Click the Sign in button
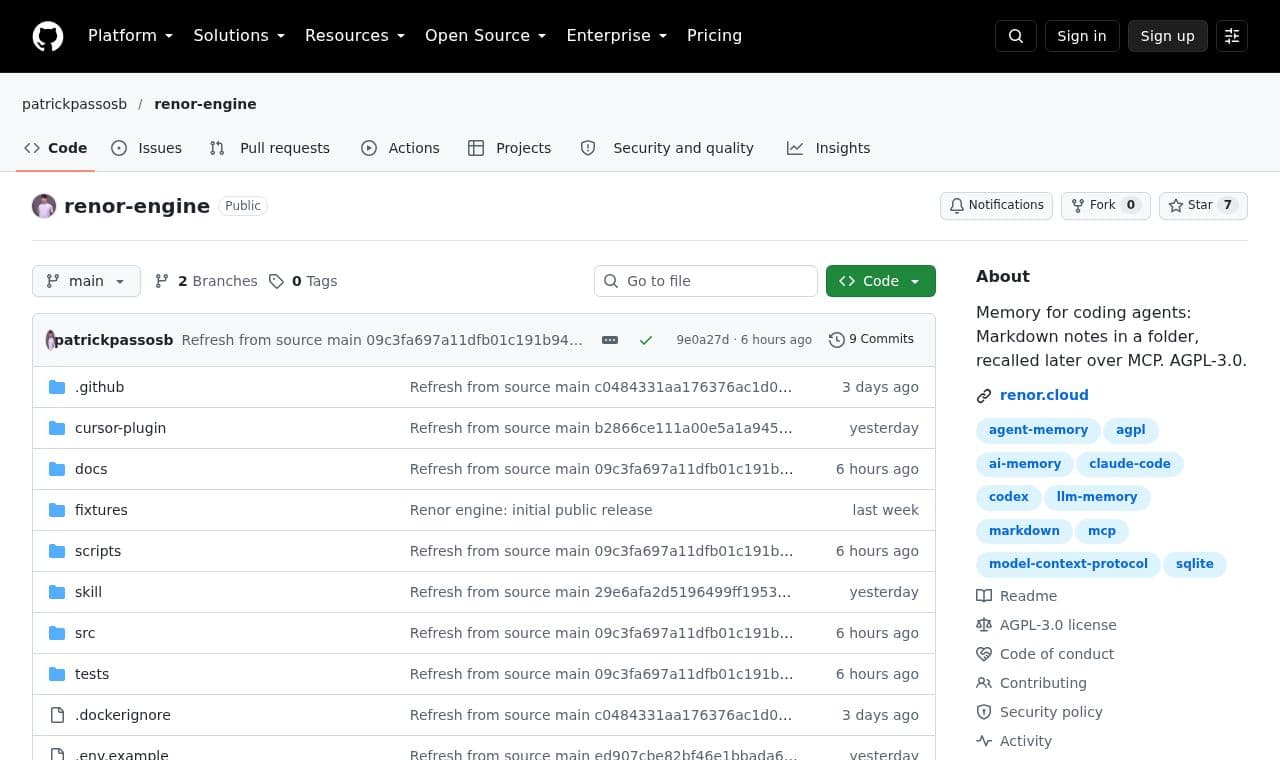 pyautogui.click(x=1082, y=36)
